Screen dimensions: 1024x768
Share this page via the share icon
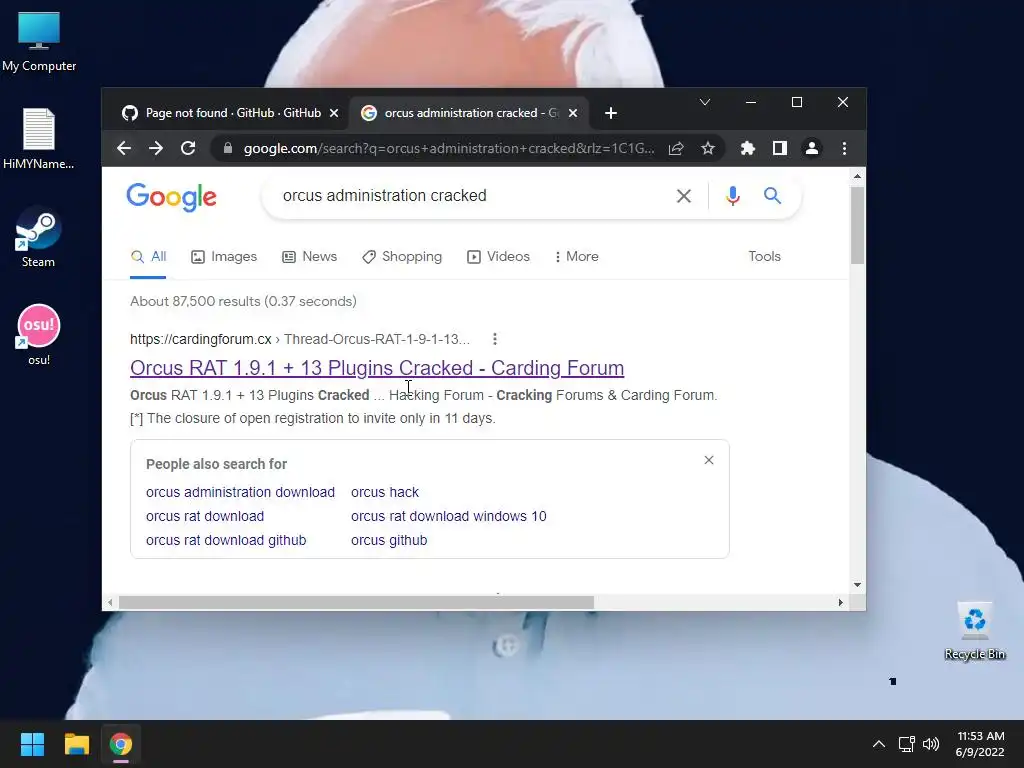click(x=676, y=148)
